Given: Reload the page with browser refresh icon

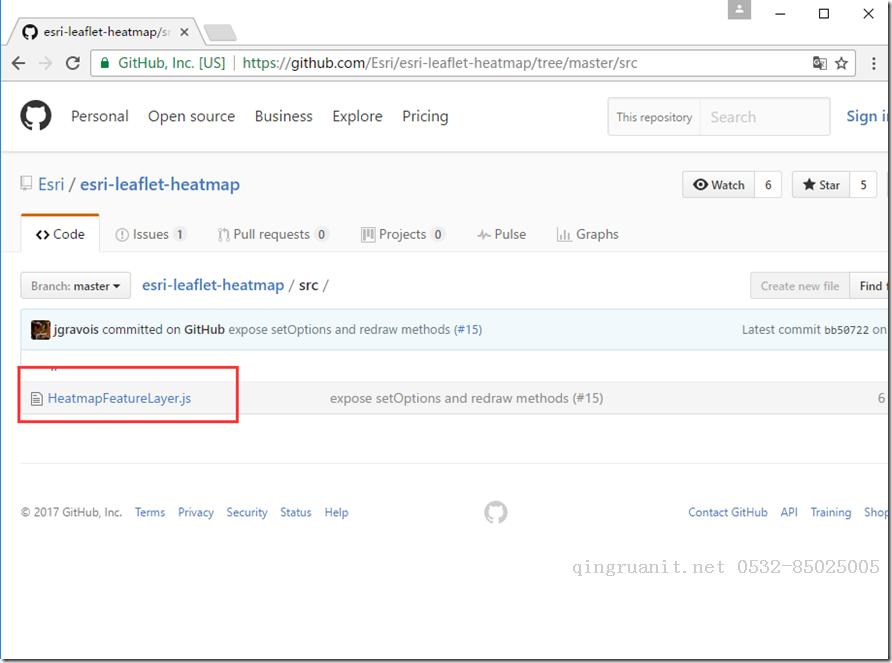Looking at the screenshot, I should point(73,63).
